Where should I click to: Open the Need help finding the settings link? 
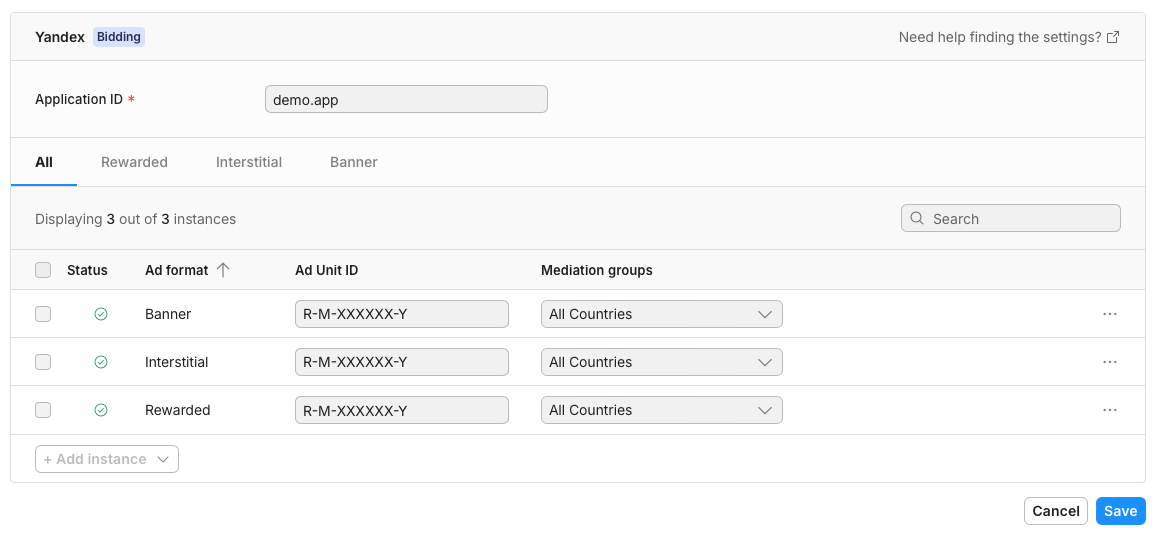point(1008,37)
